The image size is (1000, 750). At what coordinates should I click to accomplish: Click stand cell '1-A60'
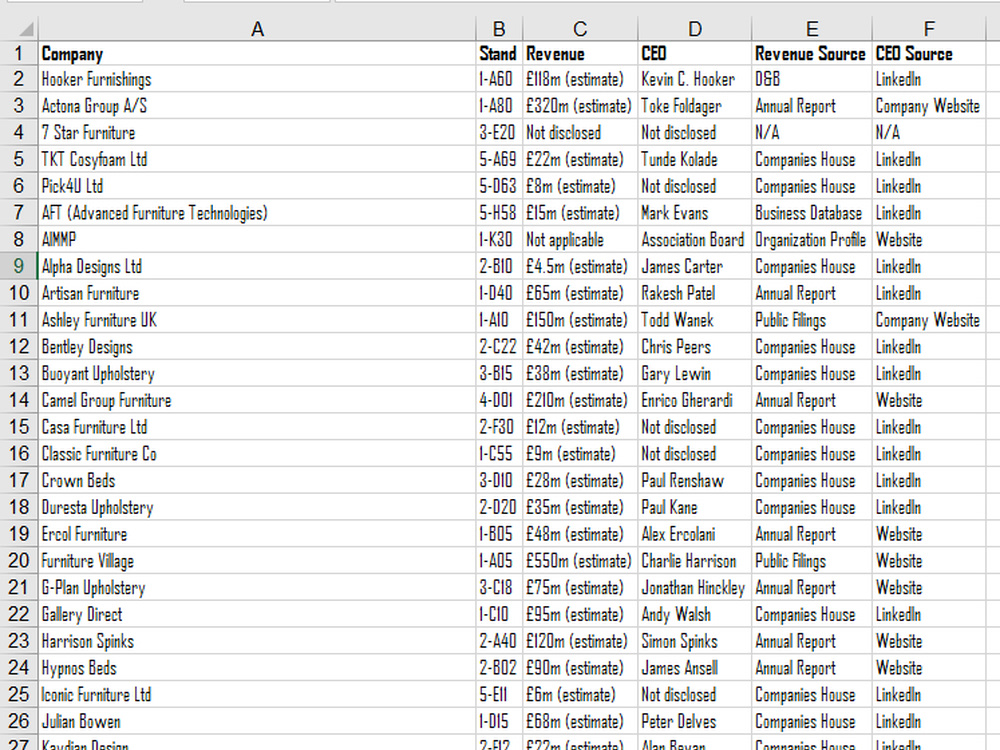pyautogui.click(x=499, y=79)
